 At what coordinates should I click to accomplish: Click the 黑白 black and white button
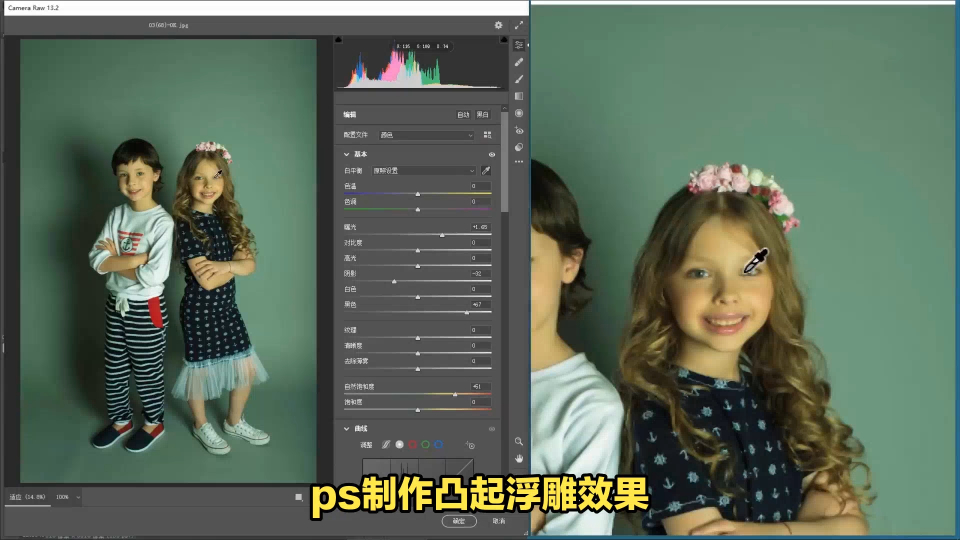(482, 115)
